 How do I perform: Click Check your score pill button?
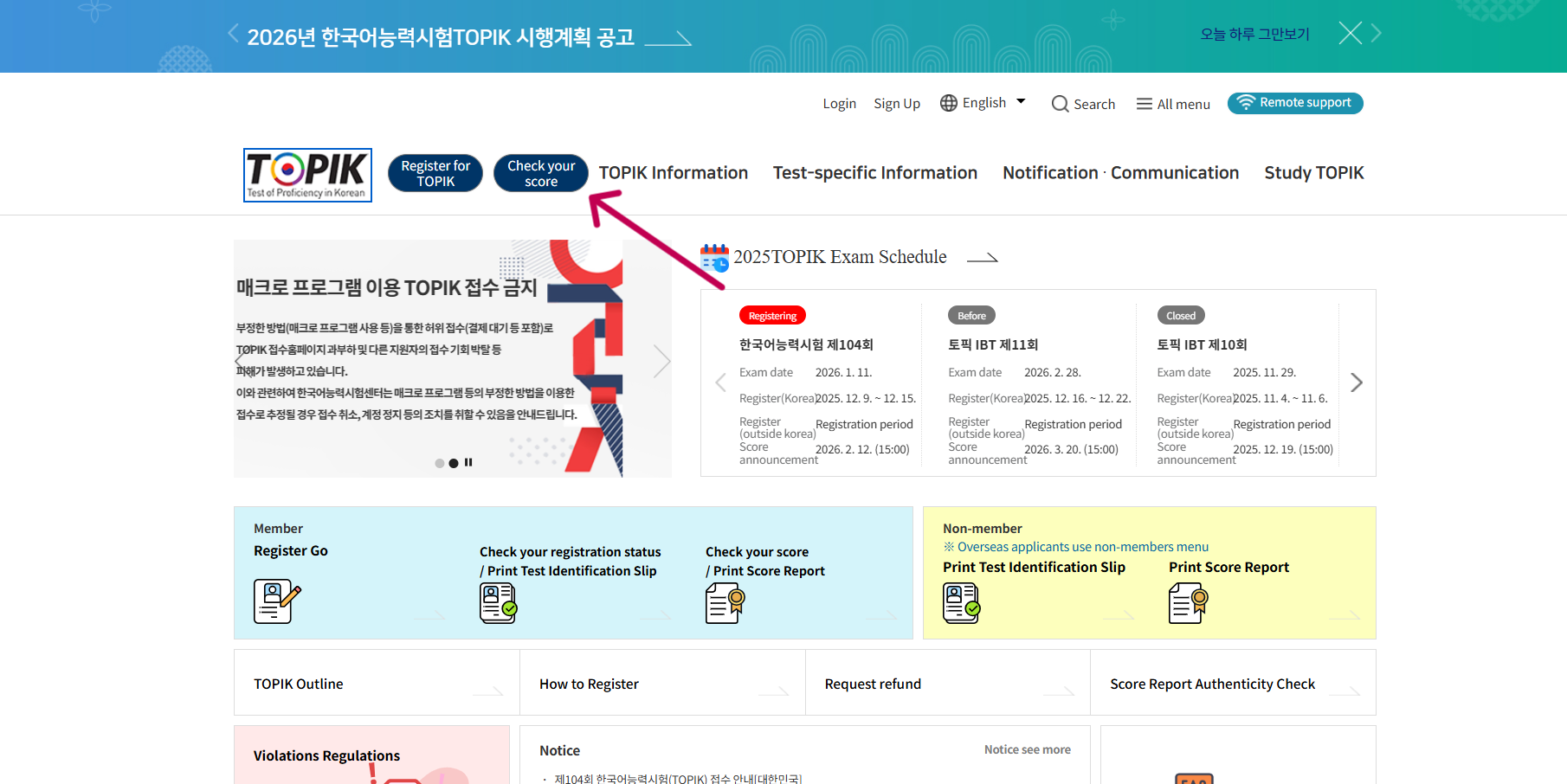541,173
